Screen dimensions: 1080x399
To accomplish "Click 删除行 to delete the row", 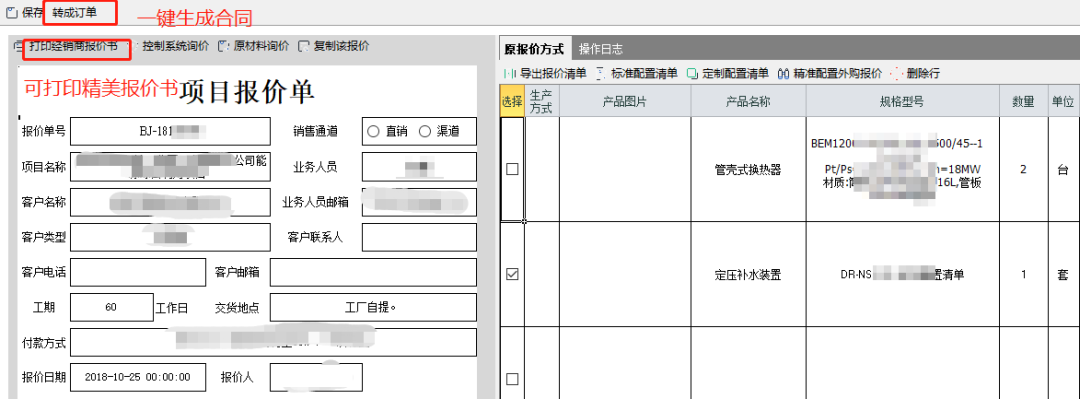I will tap(923, 73).
